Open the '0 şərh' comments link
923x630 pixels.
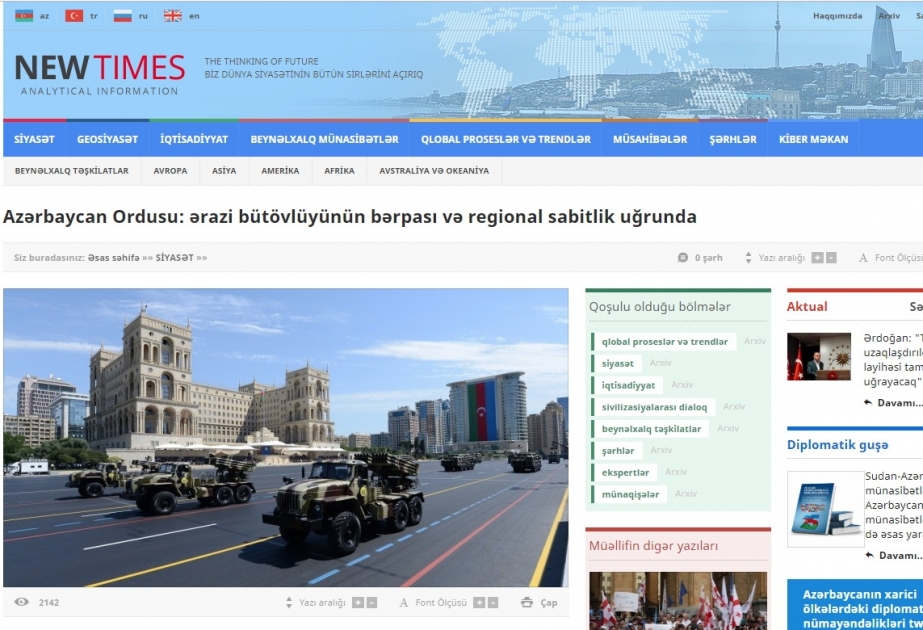(708, 257)
